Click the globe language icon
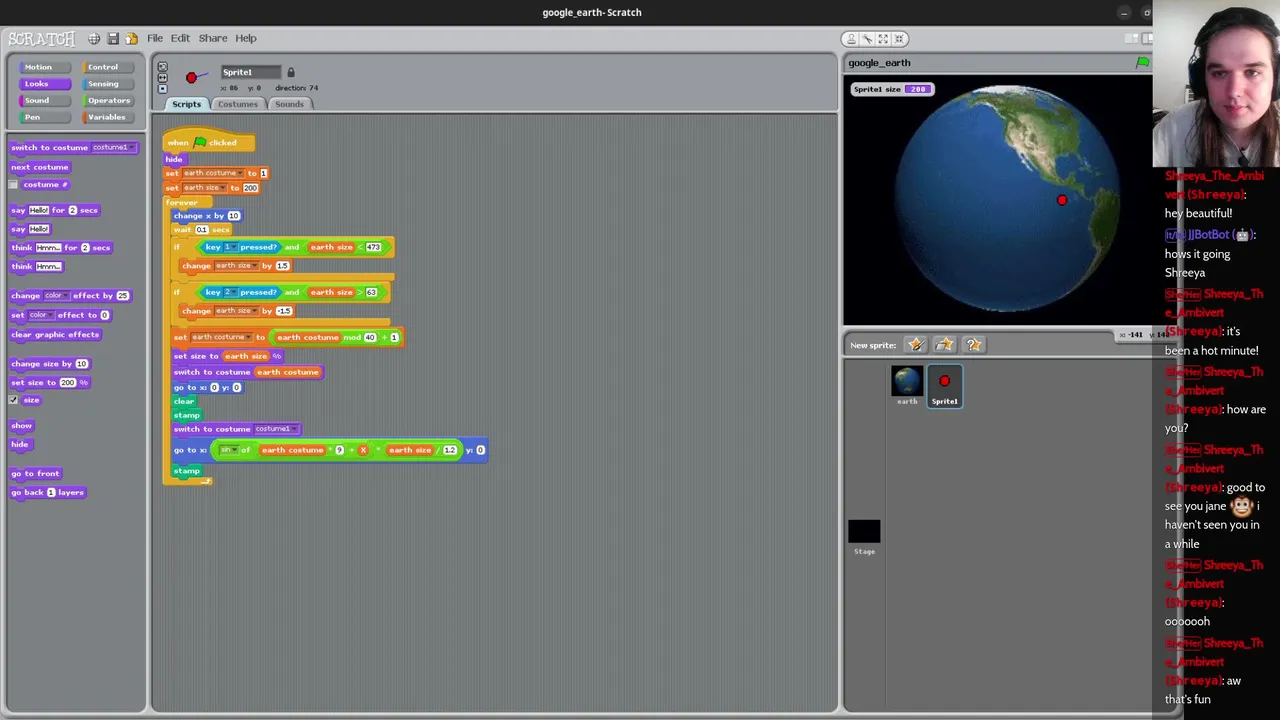Viewport: 1280px width, 720px height. pos(94,38)
